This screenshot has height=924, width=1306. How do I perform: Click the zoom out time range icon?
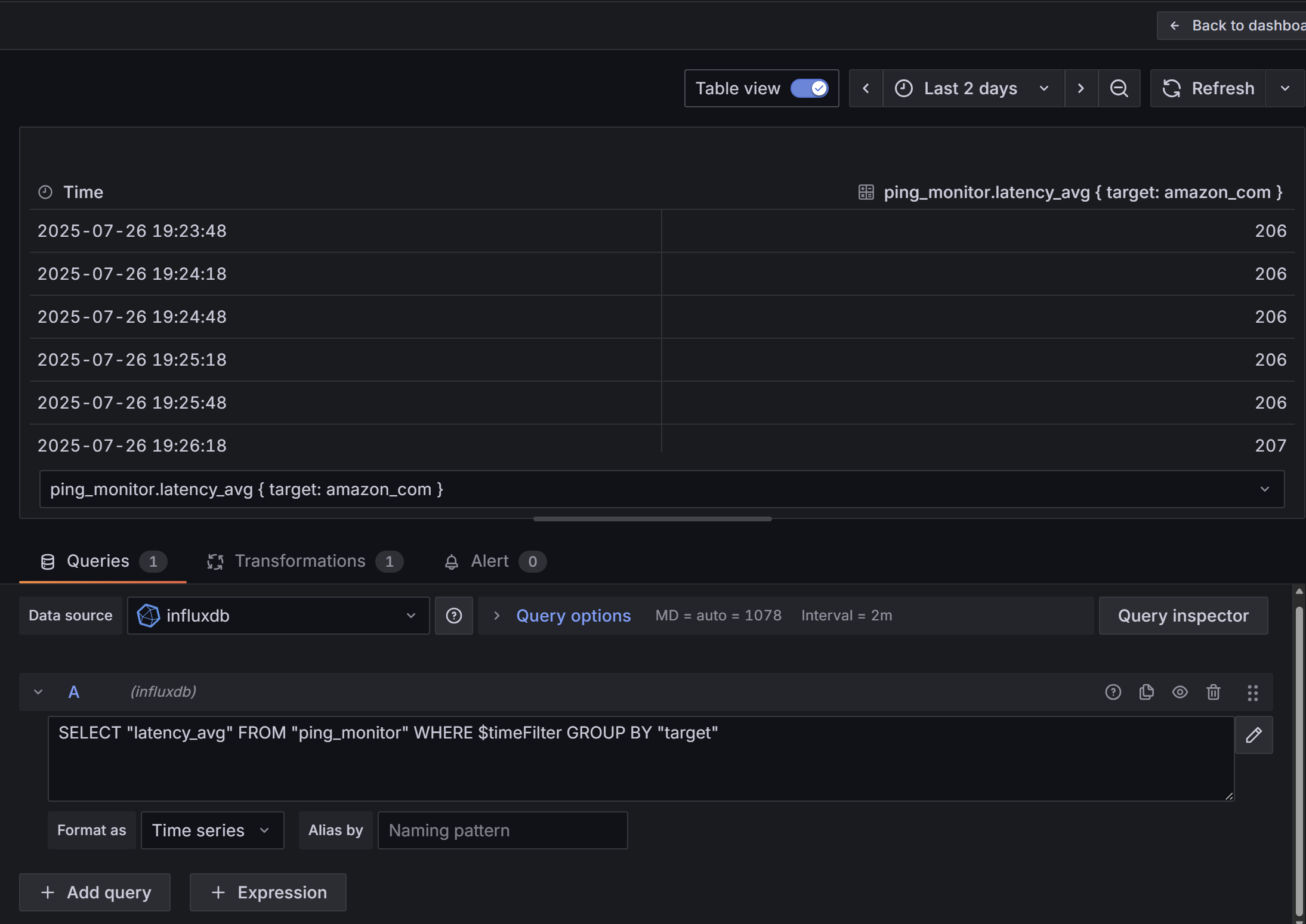1119,88
